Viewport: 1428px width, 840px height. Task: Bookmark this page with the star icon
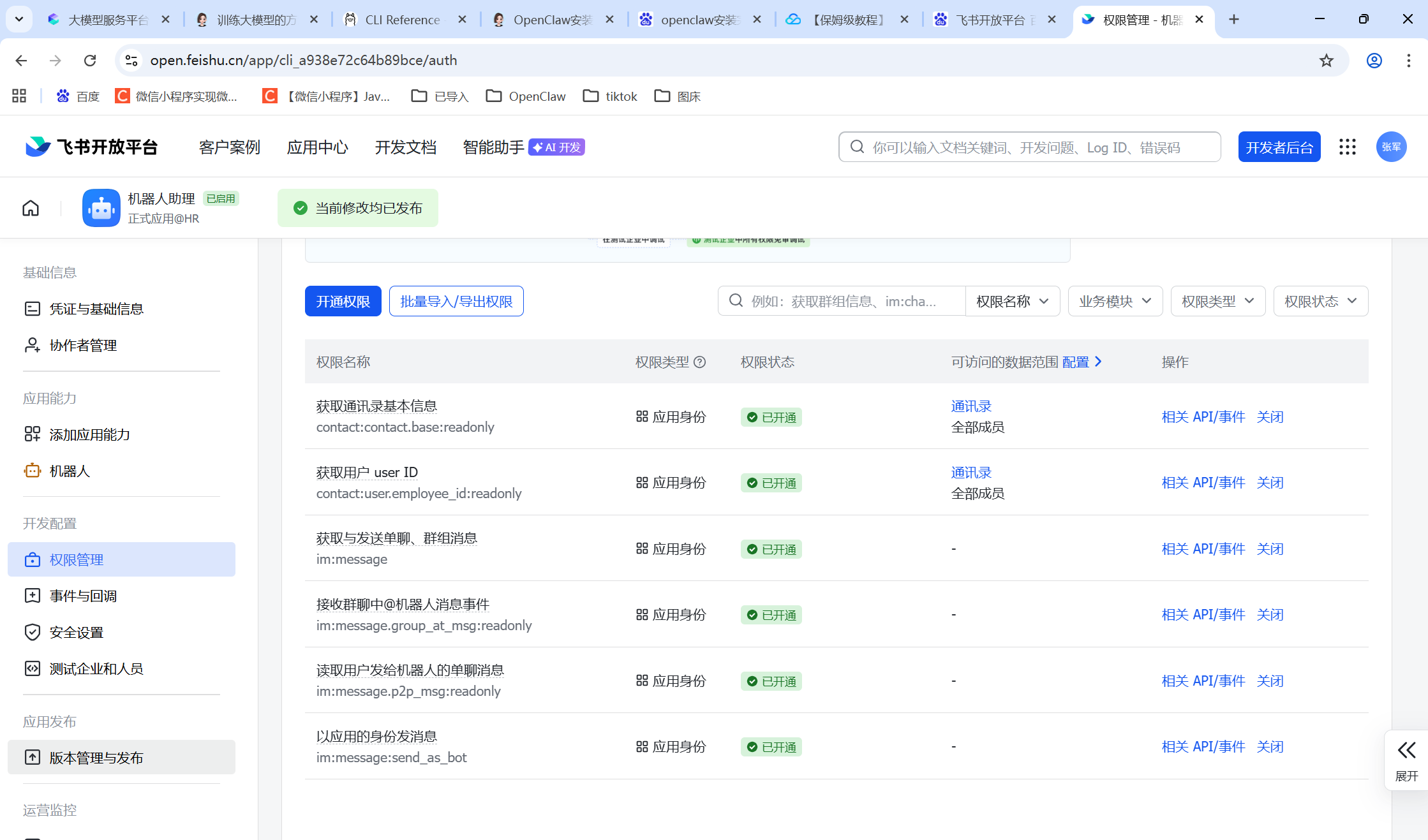coord(1327,61)
